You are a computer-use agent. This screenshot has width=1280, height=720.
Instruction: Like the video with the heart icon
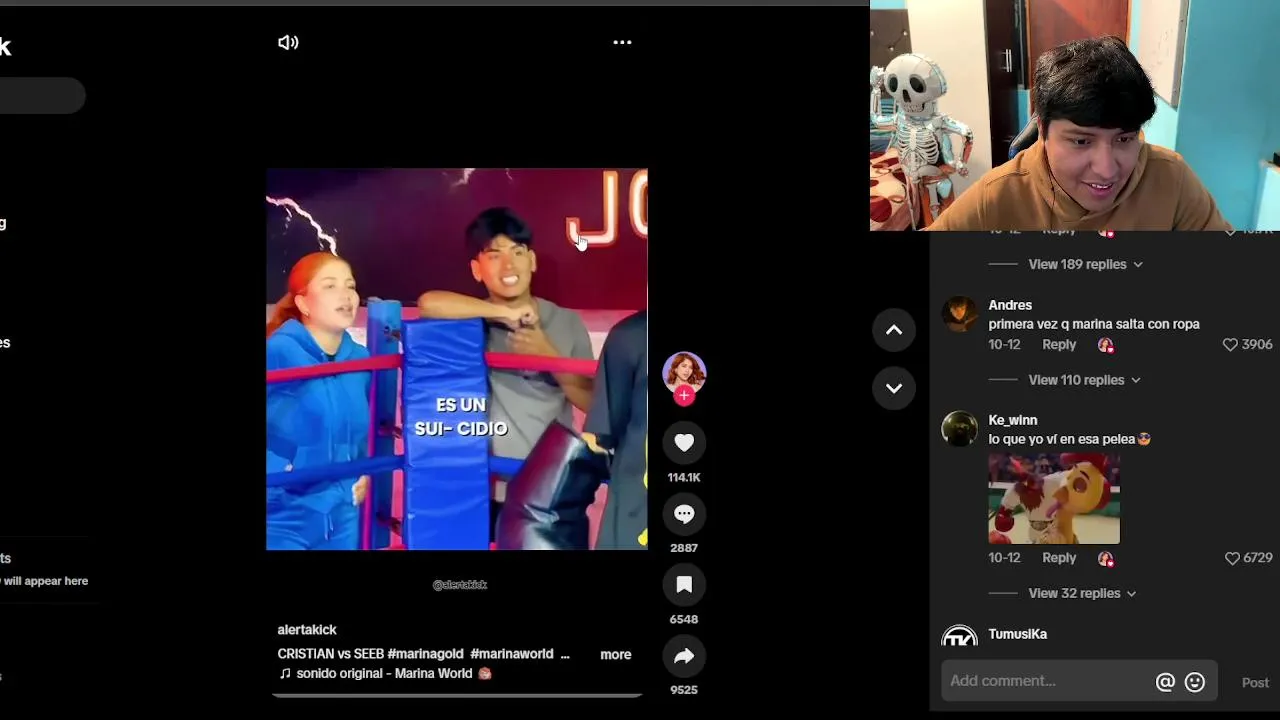(x=684, y=443)
